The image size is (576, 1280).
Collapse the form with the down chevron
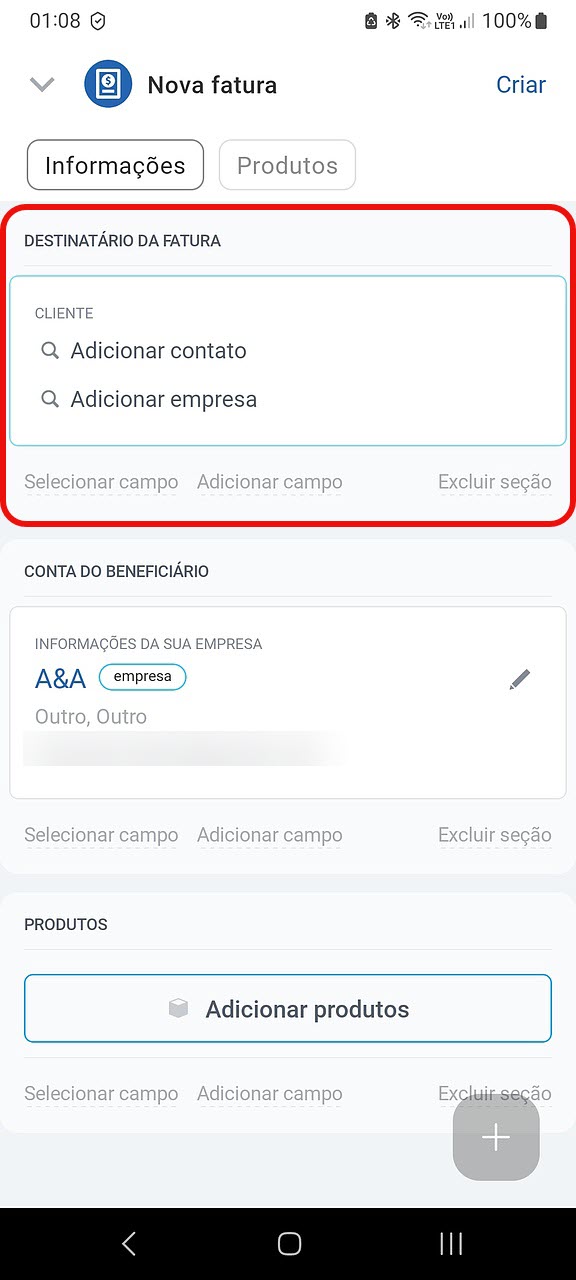(42, 85)
